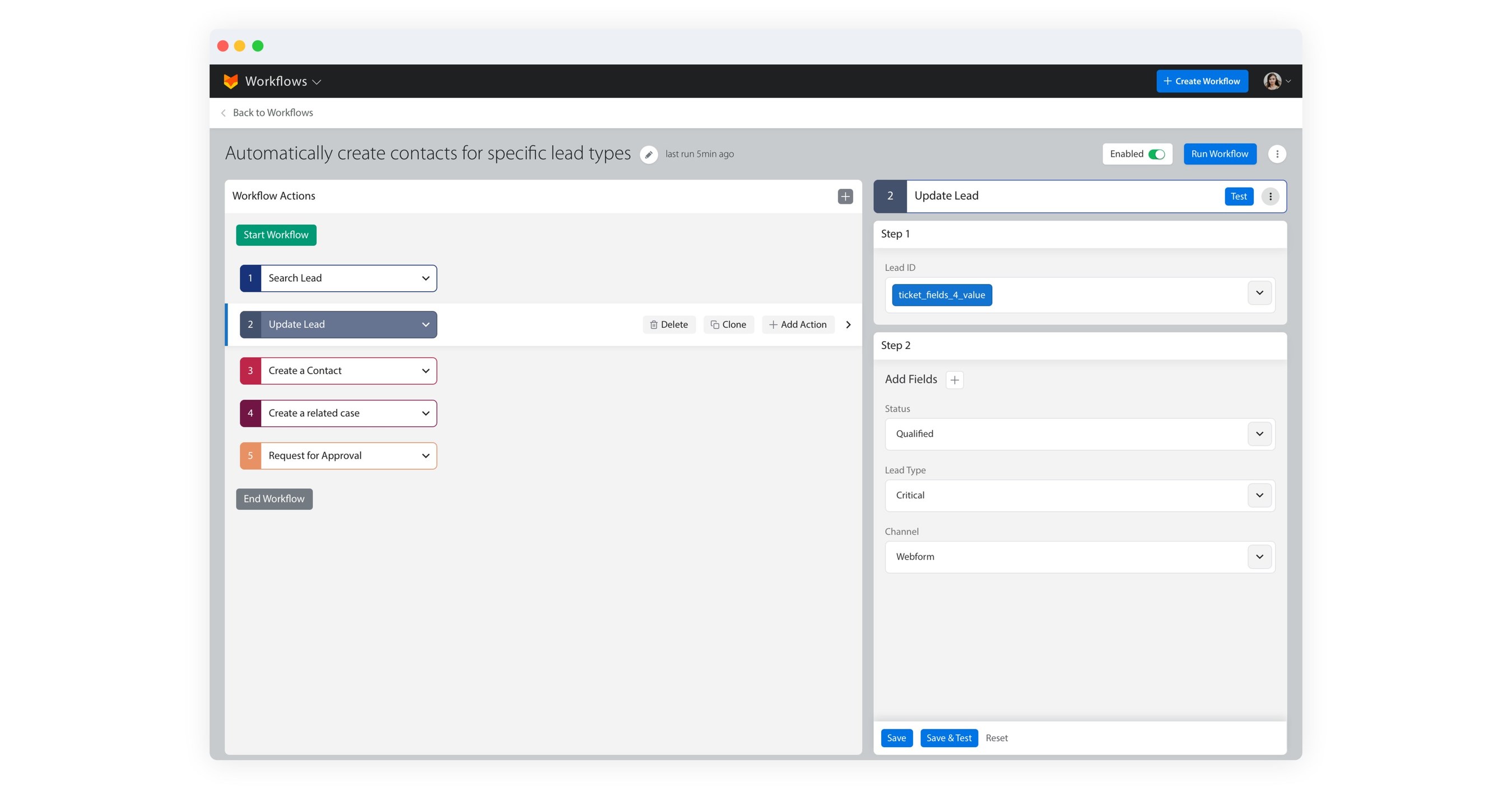The height and width of the screenshot is (792, 1512).
Task: Open the three-dot menu next to Run Workflow
Action: coord(1277,153)
